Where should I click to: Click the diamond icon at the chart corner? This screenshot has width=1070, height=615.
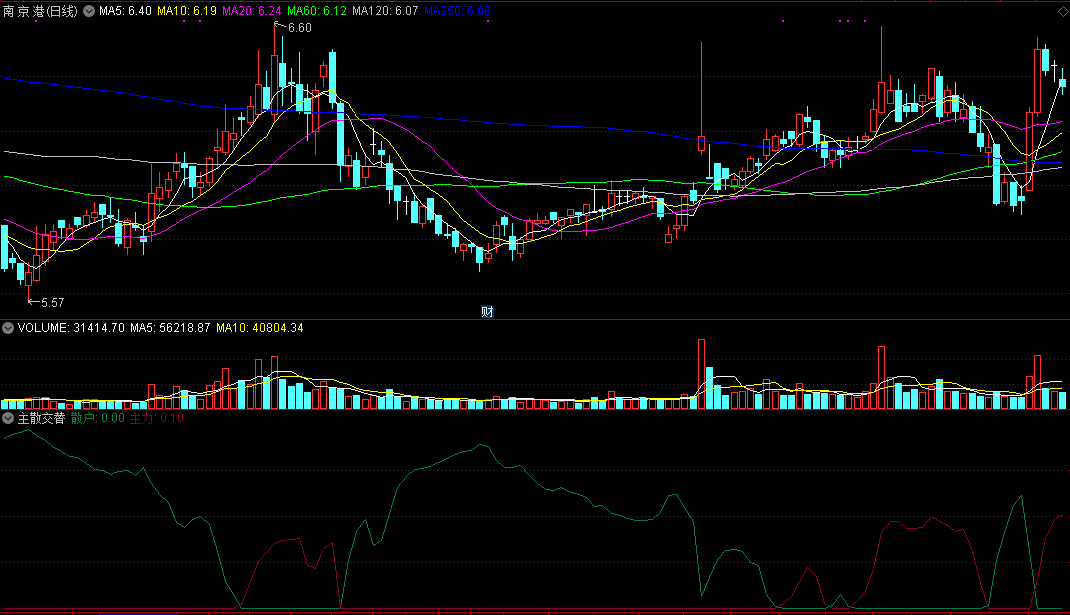pyautogui.click(x=1063, y=12)
